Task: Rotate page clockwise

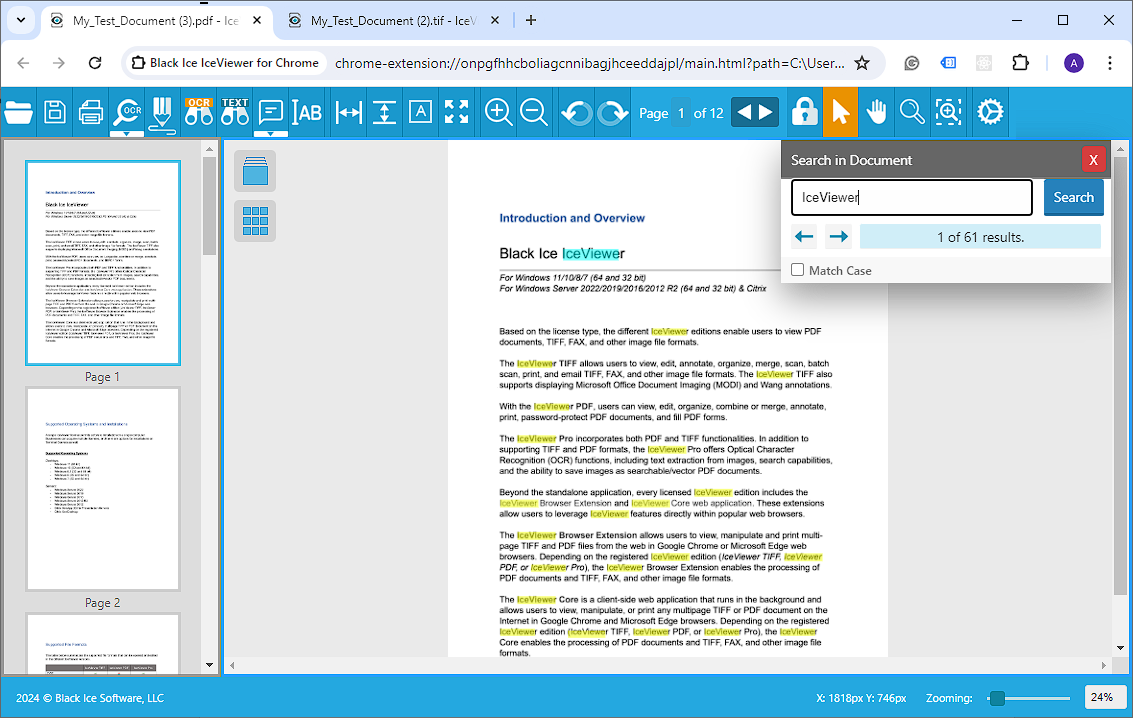Action: click(613, 113)
